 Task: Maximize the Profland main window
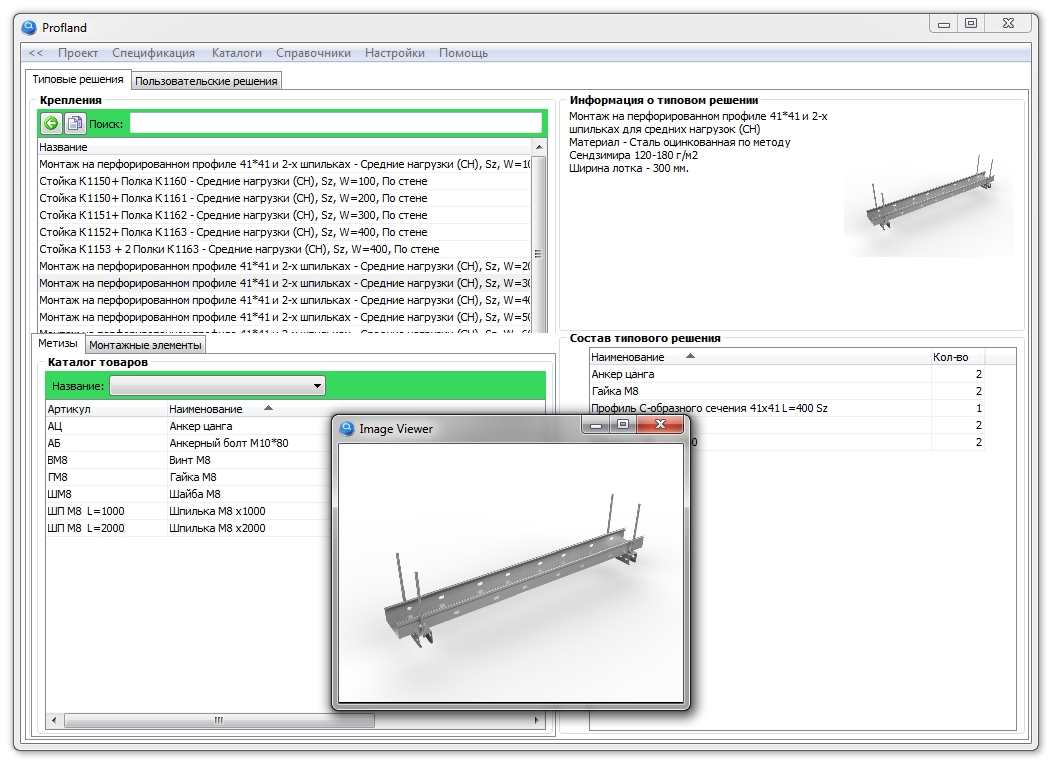971,23
